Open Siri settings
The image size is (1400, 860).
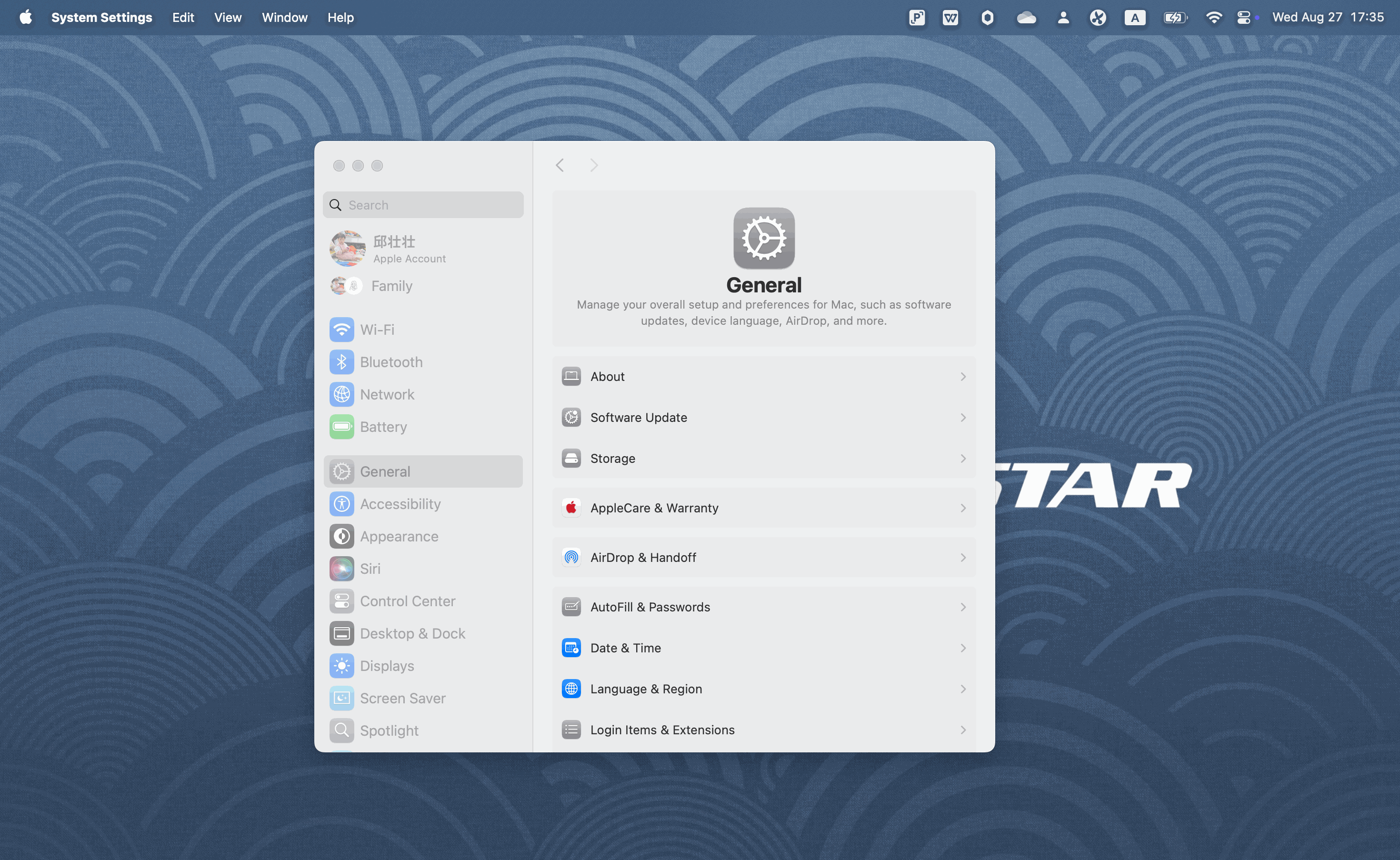tap(423, 568)
